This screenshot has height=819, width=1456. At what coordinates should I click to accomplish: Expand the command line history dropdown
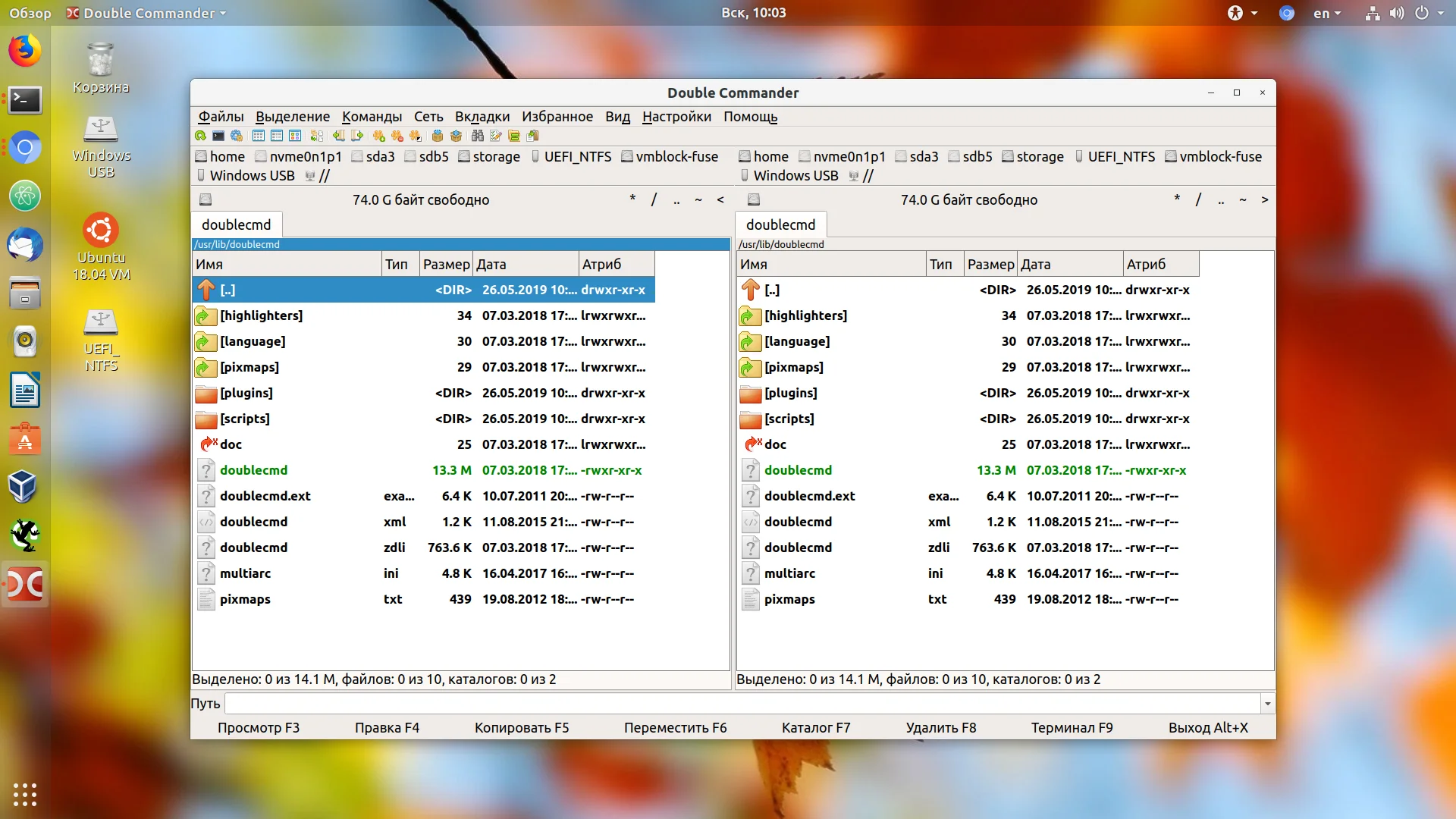[1267, 704]
